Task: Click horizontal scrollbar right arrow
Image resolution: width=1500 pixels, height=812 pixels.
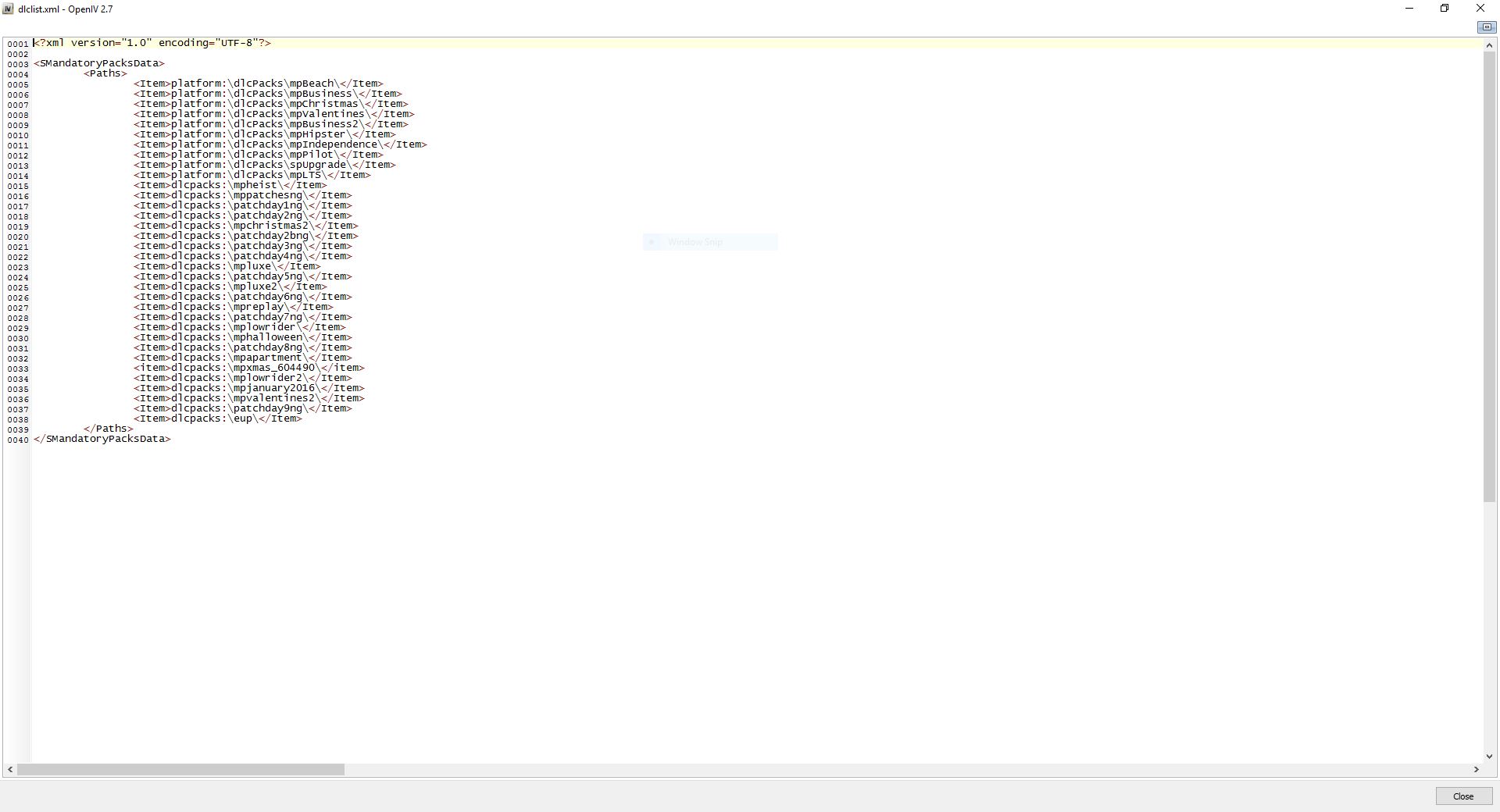Action: coord(1476,769)
